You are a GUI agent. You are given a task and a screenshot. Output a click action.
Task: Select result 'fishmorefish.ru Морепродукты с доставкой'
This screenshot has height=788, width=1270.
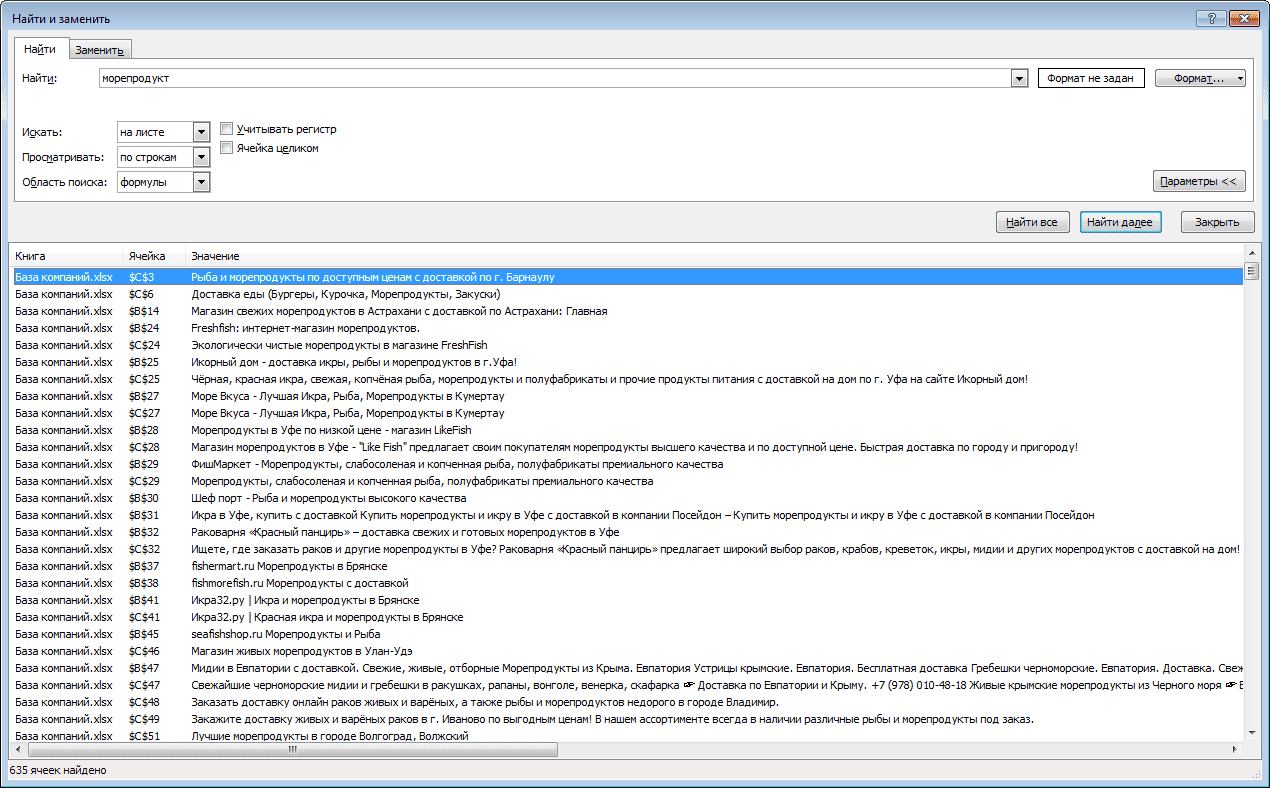627,583
